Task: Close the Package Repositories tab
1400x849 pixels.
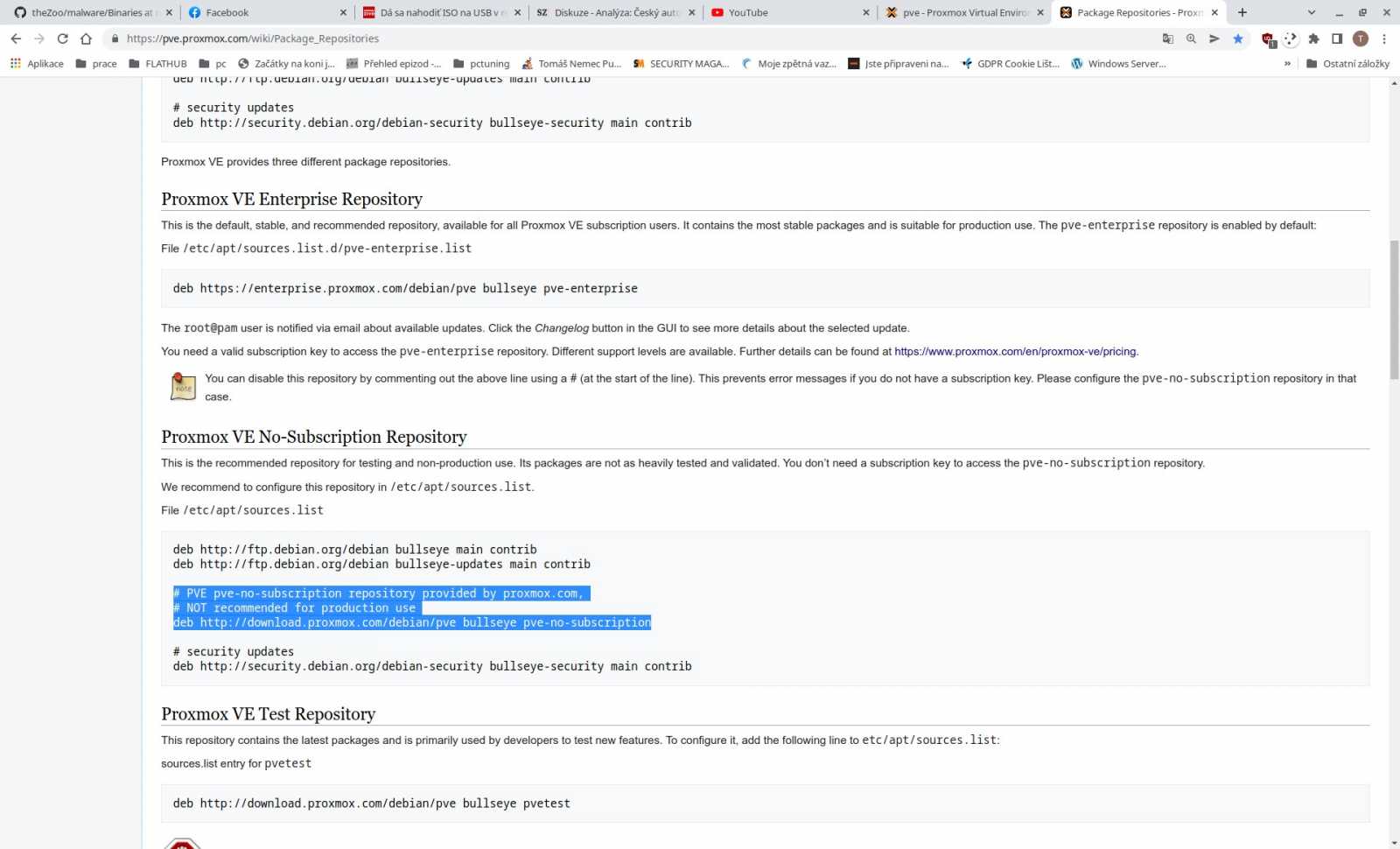Action: click(x=1214, y=12)
